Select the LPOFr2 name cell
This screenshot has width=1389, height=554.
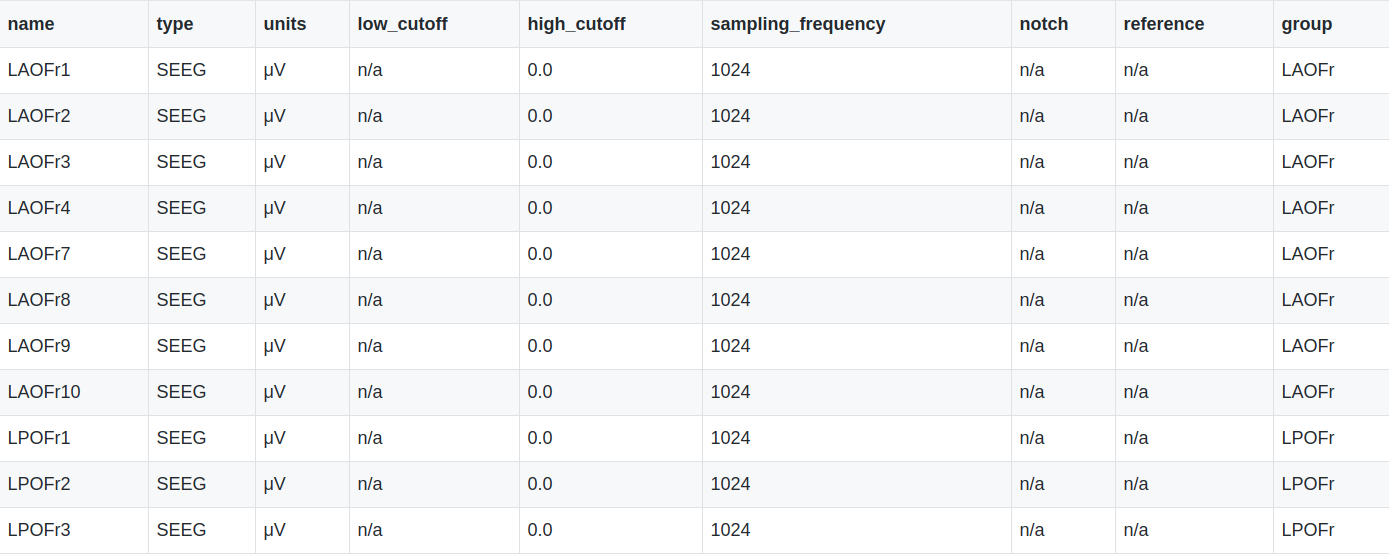coord(39,484)
